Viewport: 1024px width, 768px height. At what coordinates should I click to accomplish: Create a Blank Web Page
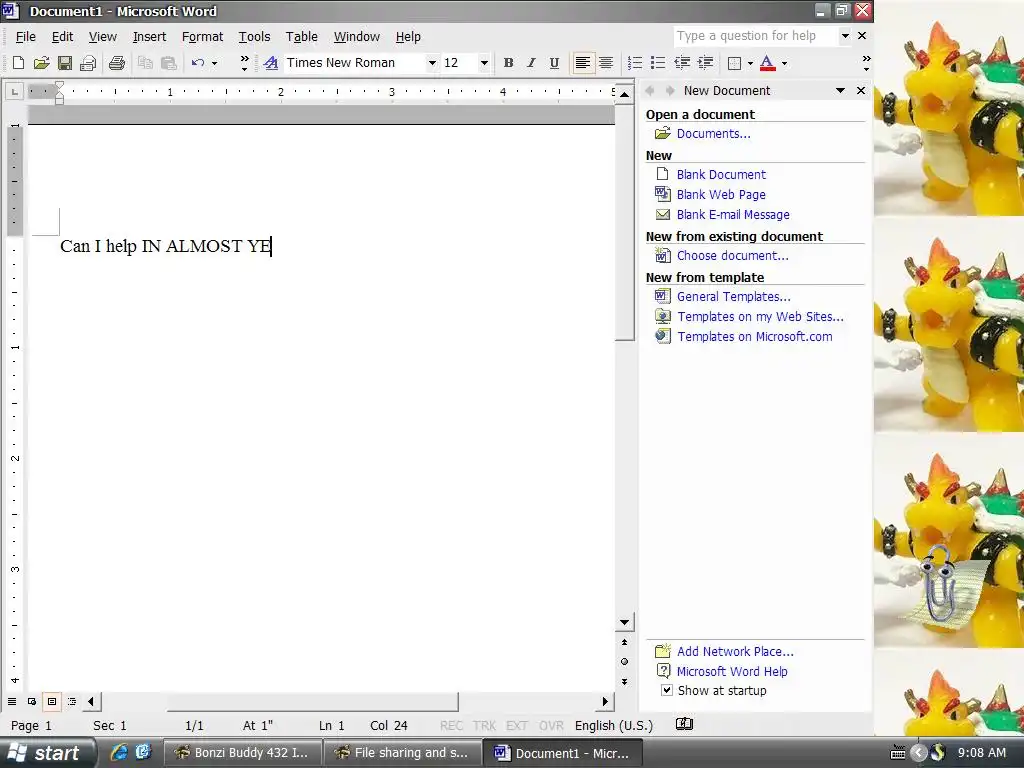[721, 195]
